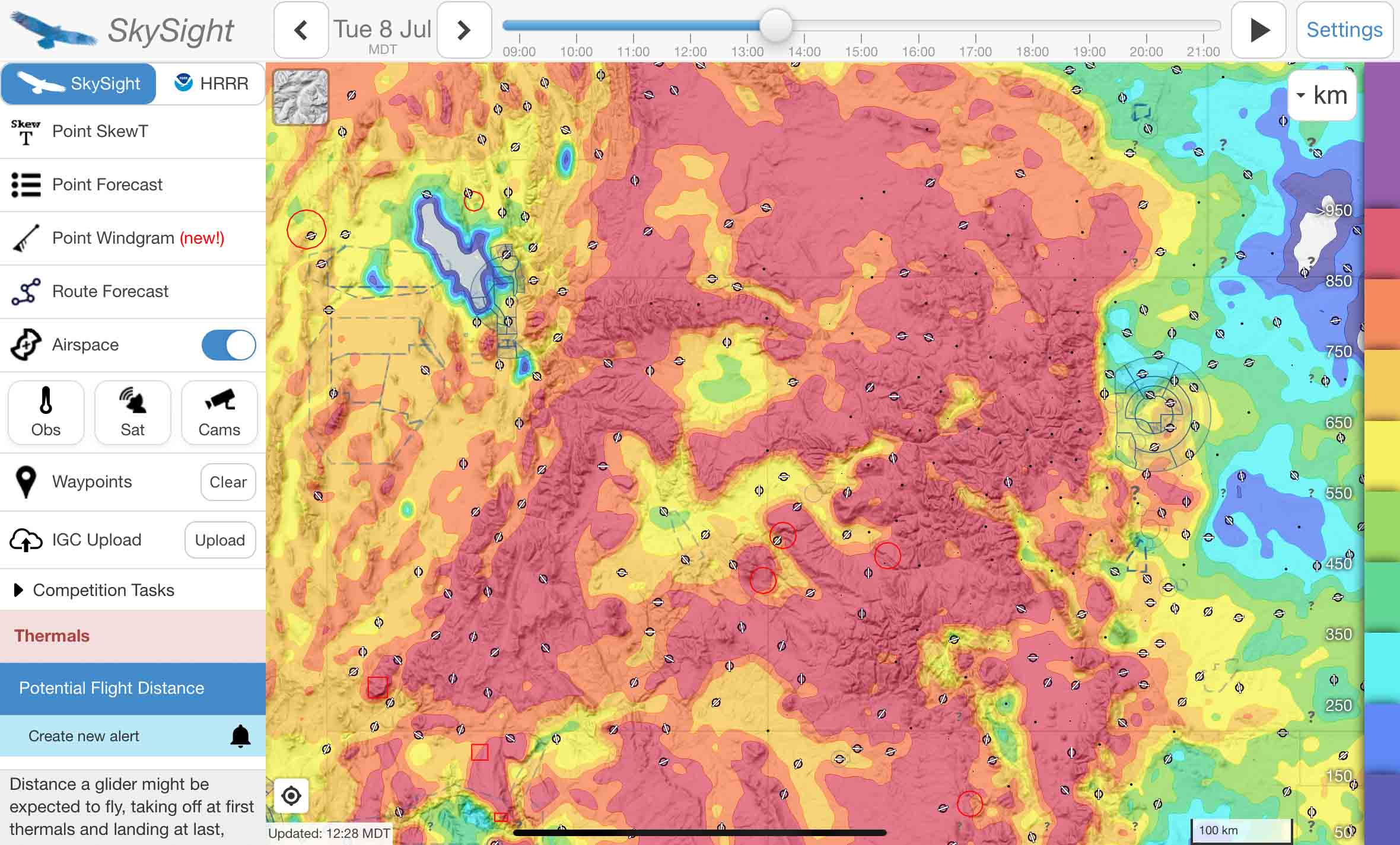Create a new alert

[x=132, y=736]
